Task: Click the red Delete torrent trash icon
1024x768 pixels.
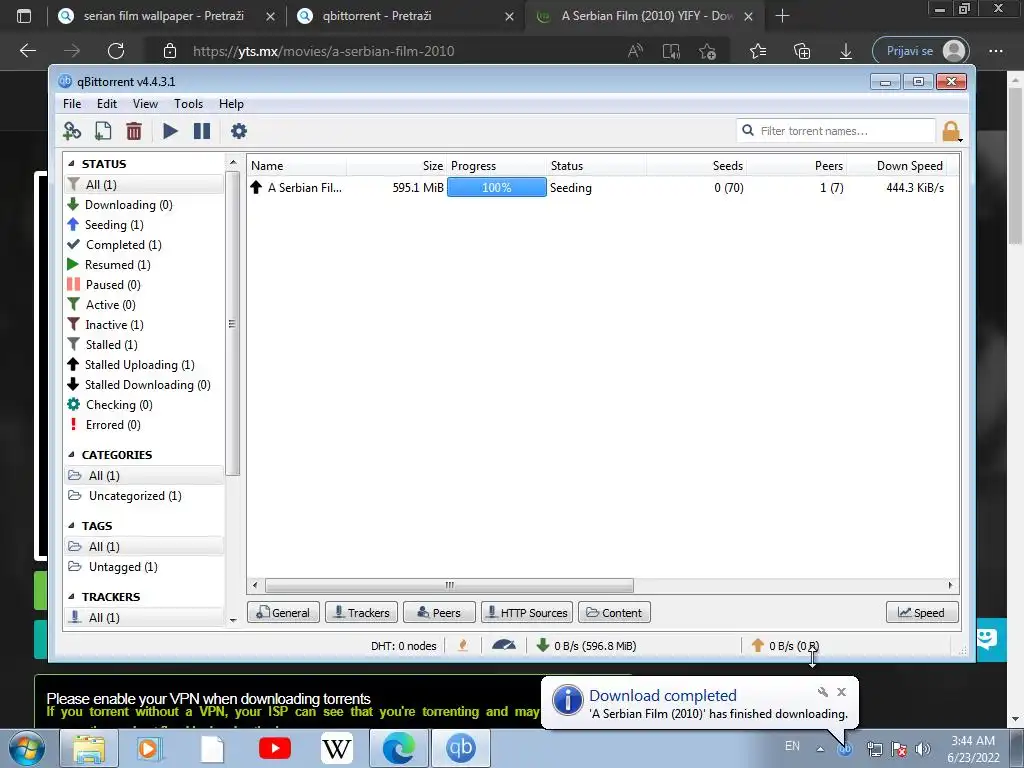Action: pos(134,131)
